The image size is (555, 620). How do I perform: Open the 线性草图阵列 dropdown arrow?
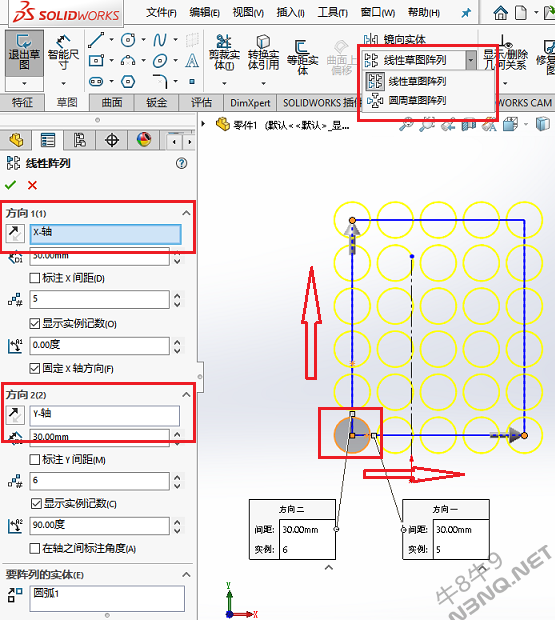coord(470,60)
